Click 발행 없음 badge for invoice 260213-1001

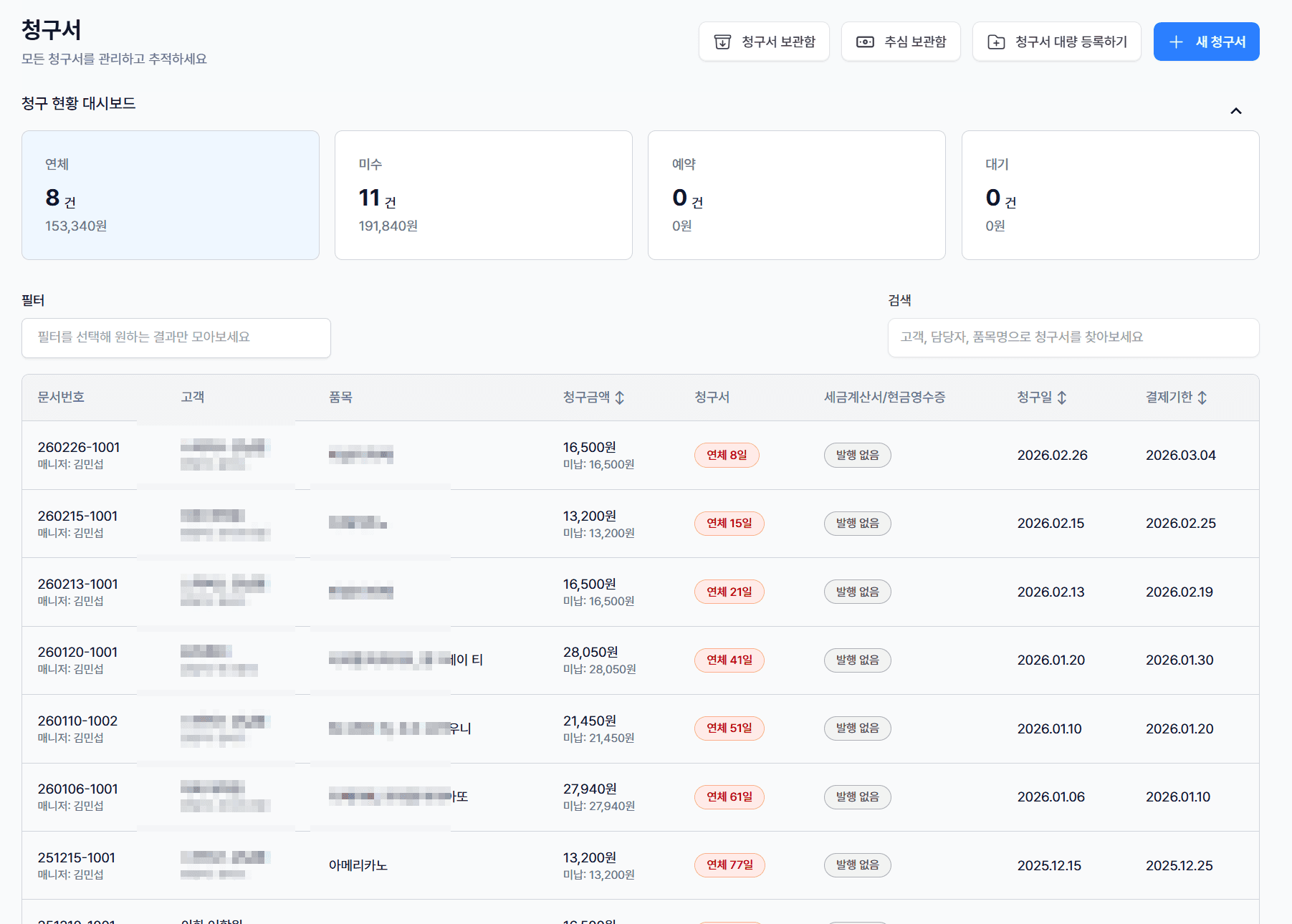(x=857, y=592)
